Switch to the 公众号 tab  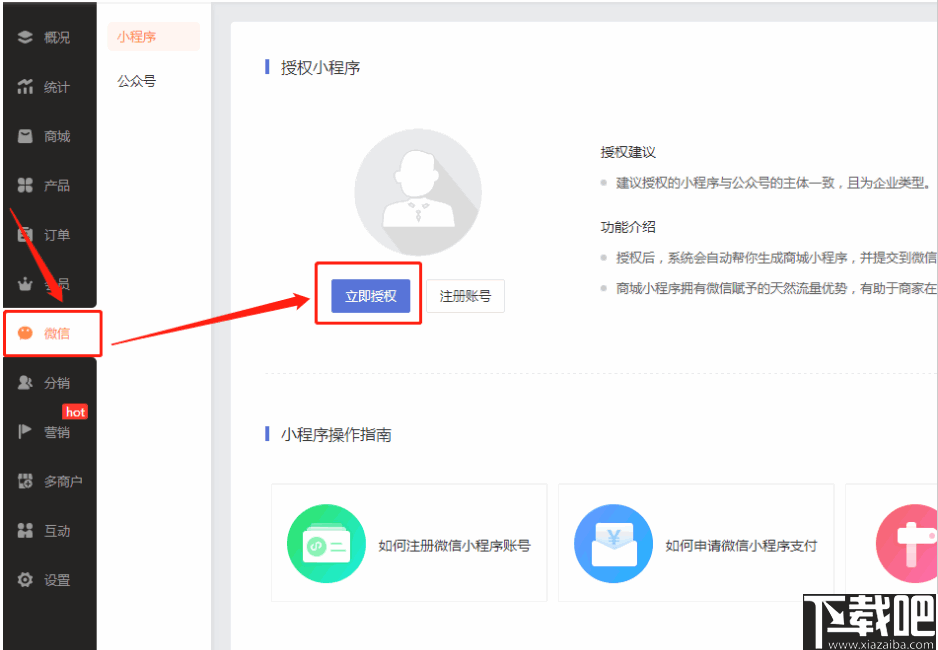pyautogui.click(x=136, y=81)
